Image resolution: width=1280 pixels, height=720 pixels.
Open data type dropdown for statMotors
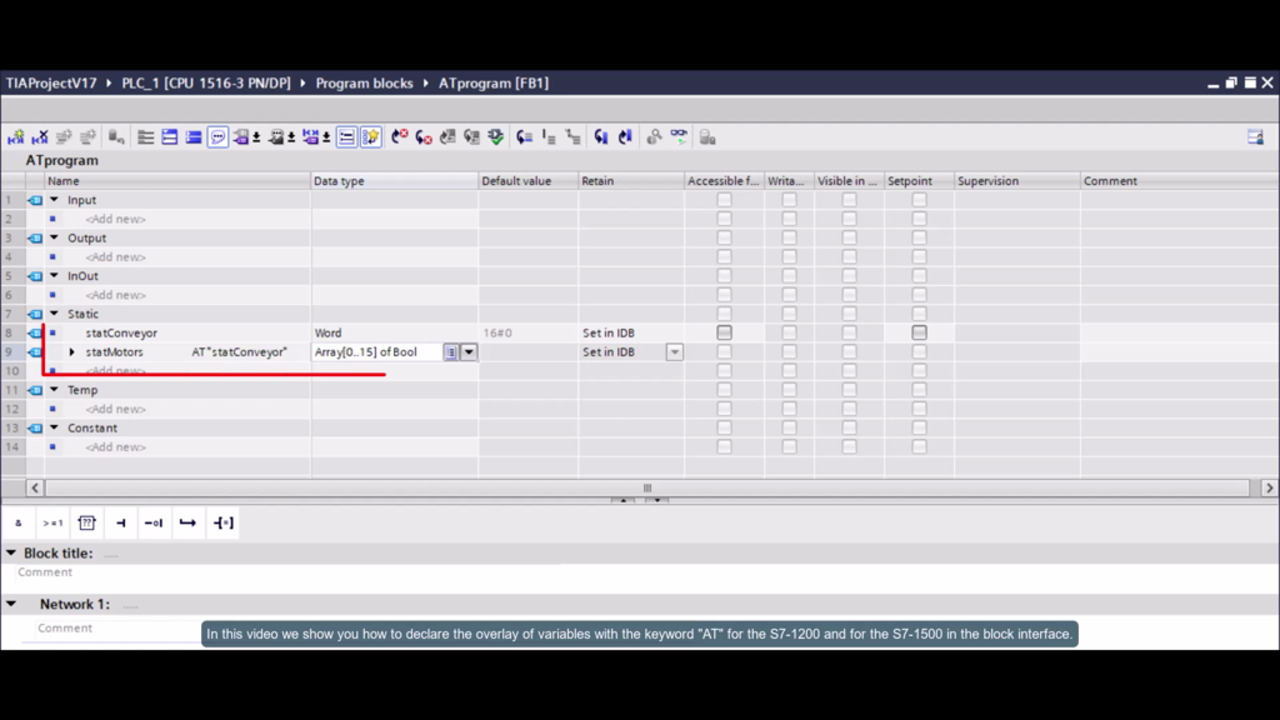[x=468, y=352]
